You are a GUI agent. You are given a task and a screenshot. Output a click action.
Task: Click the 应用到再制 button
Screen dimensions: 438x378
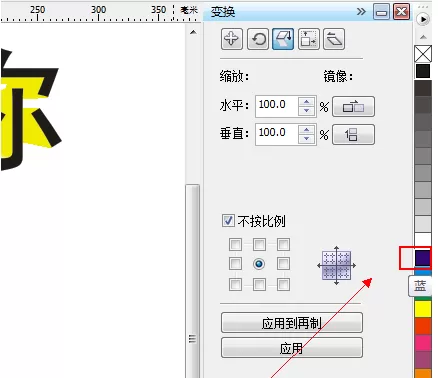(292, 323)
